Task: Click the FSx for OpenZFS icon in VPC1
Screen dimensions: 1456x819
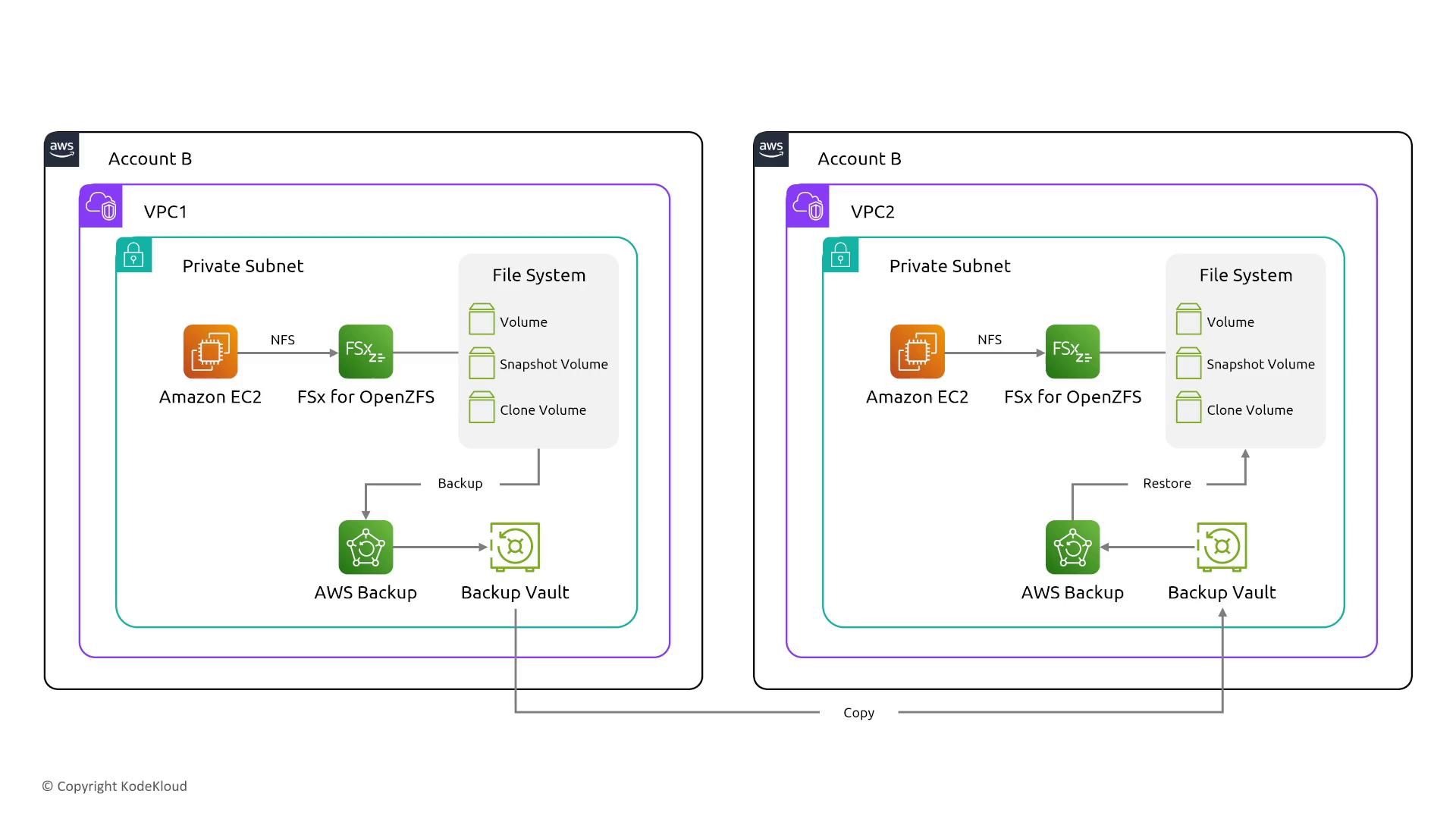Action: click(366, 352)
